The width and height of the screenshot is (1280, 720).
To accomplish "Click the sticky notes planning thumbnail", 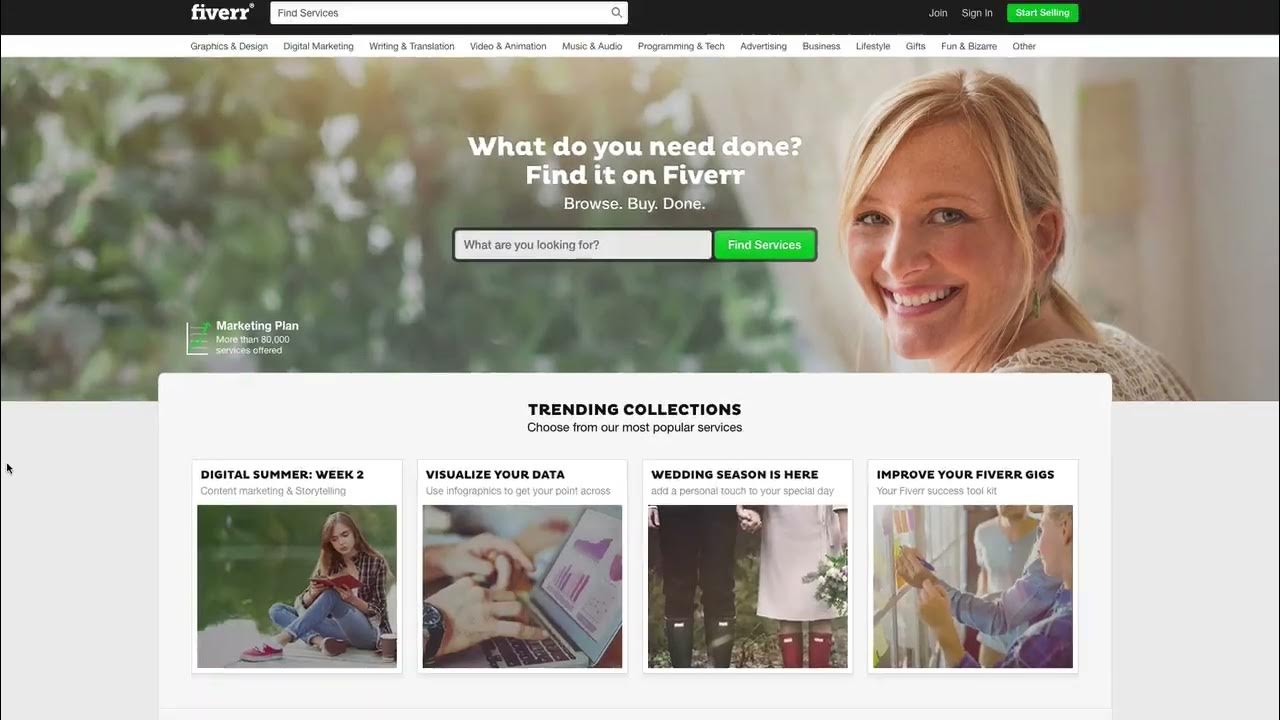I will click(x=973, y=586).
